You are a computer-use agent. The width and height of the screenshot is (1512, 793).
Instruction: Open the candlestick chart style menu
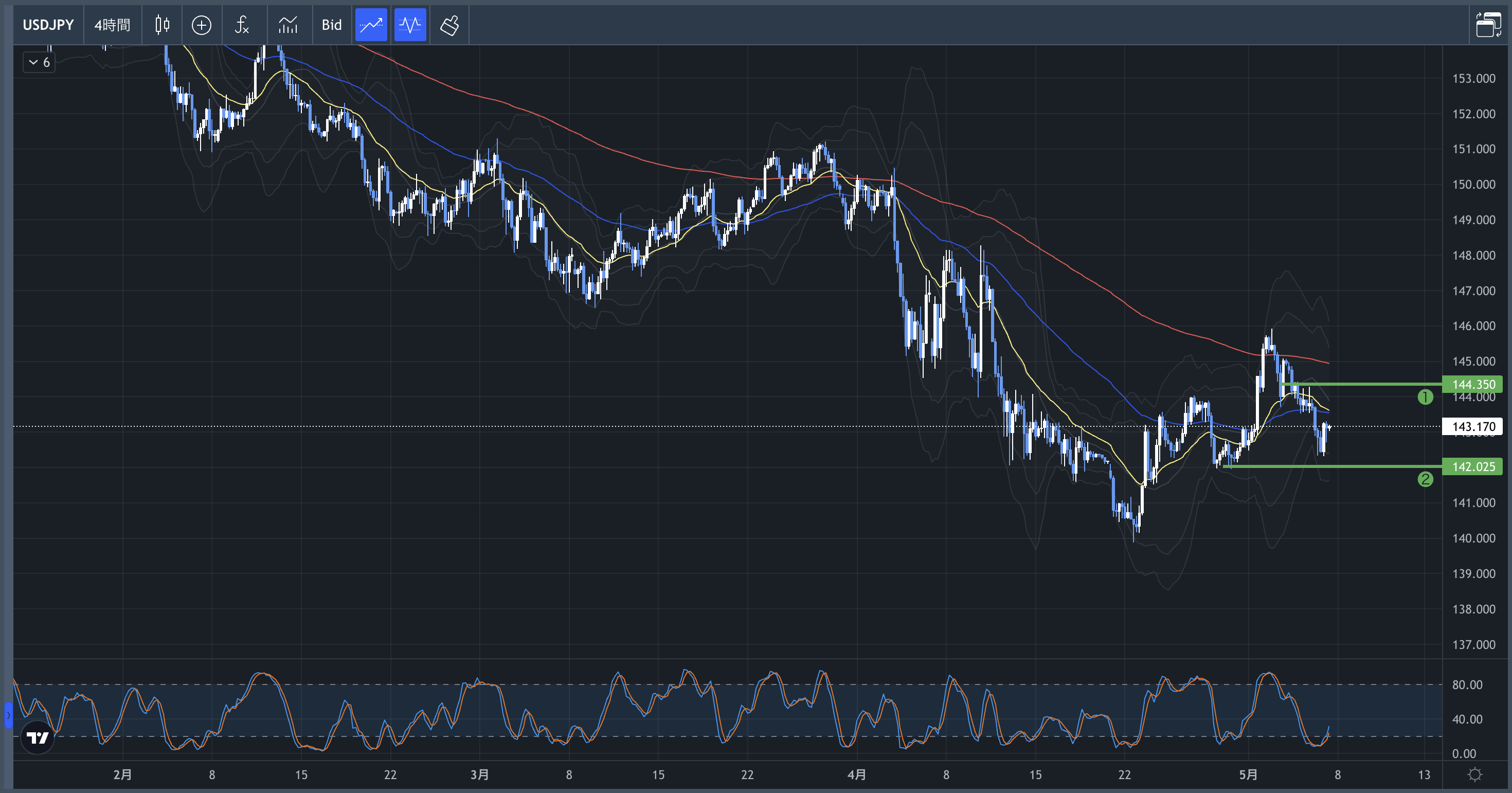162,25
